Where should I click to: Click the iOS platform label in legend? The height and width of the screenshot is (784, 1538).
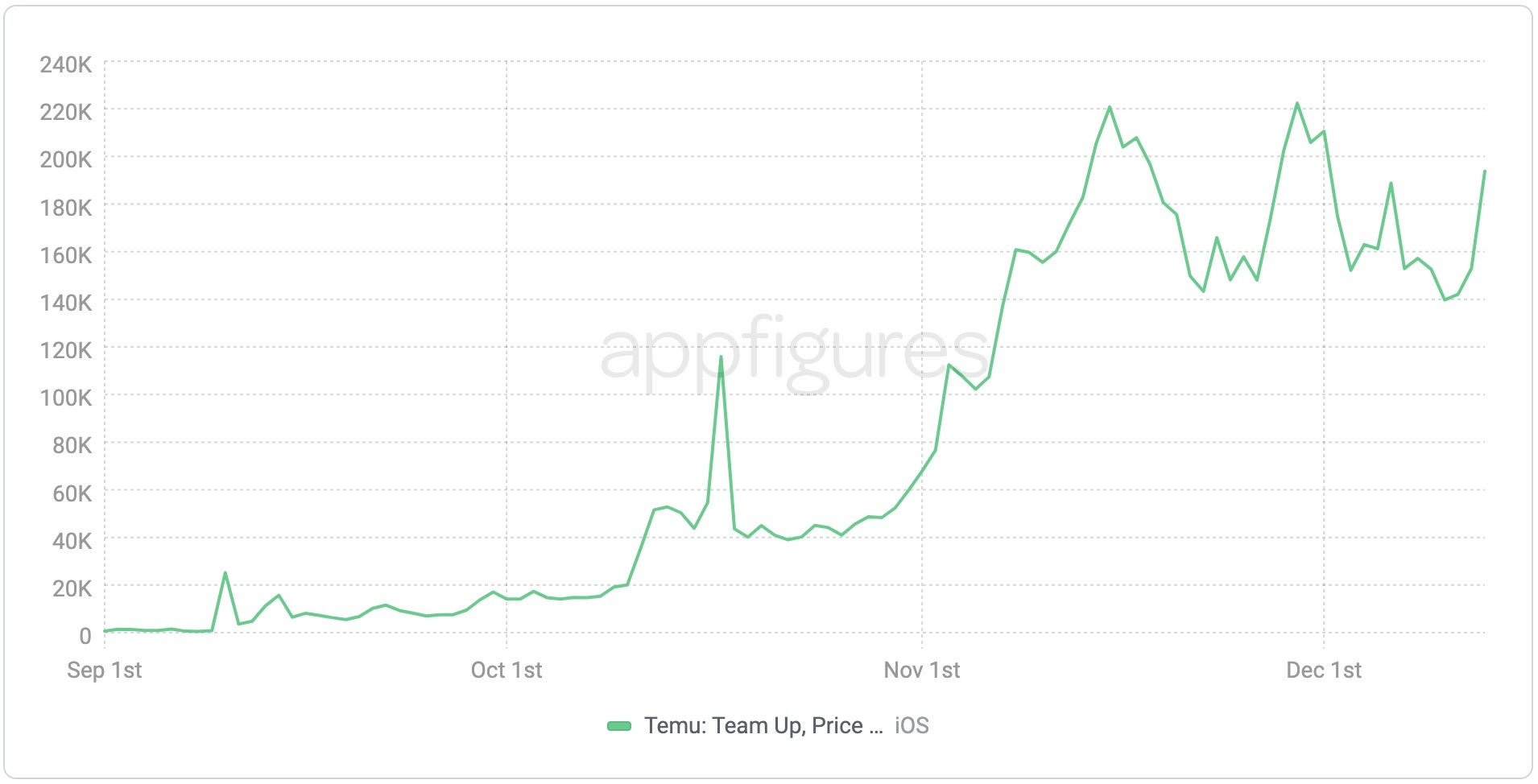(x=912, y=726)
